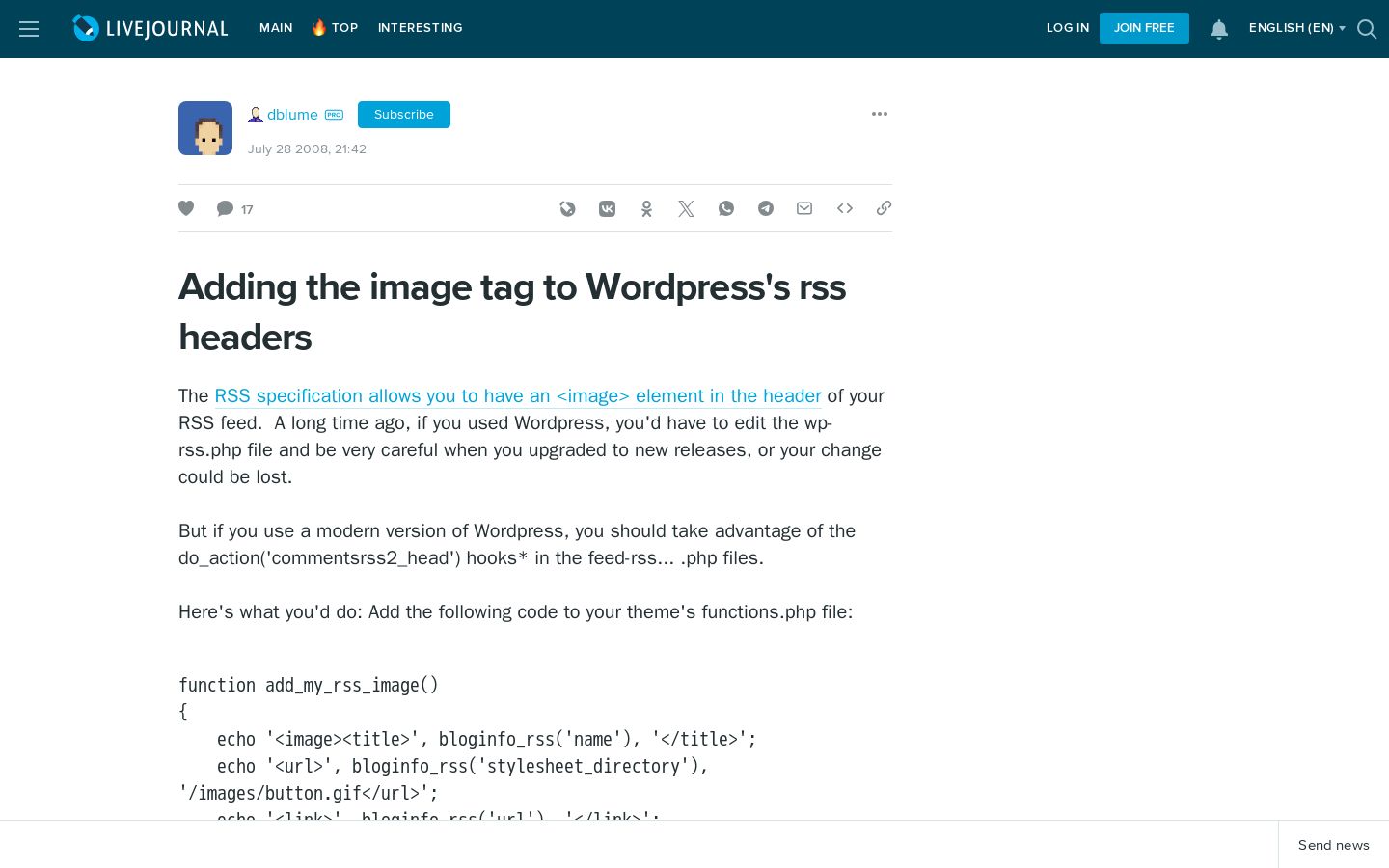The width and height of the screenshot is (1389, 868).
Task: Get the embed code for the post
Action: 845,208
